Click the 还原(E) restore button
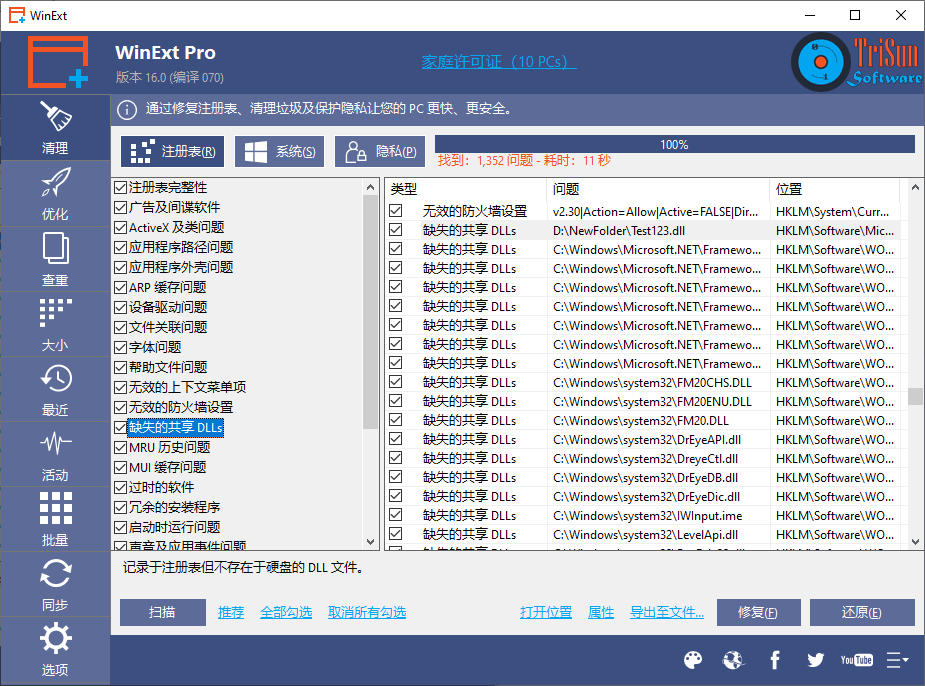The image size is (925, 686). pos(862,612)
